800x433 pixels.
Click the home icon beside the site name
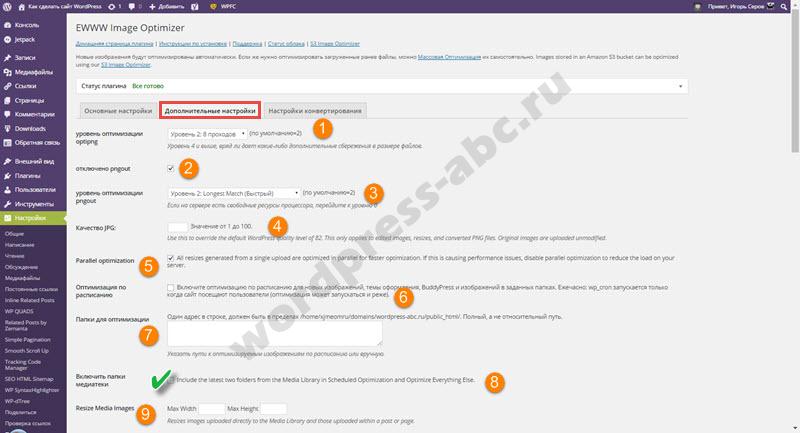click(x=21, y=7)
